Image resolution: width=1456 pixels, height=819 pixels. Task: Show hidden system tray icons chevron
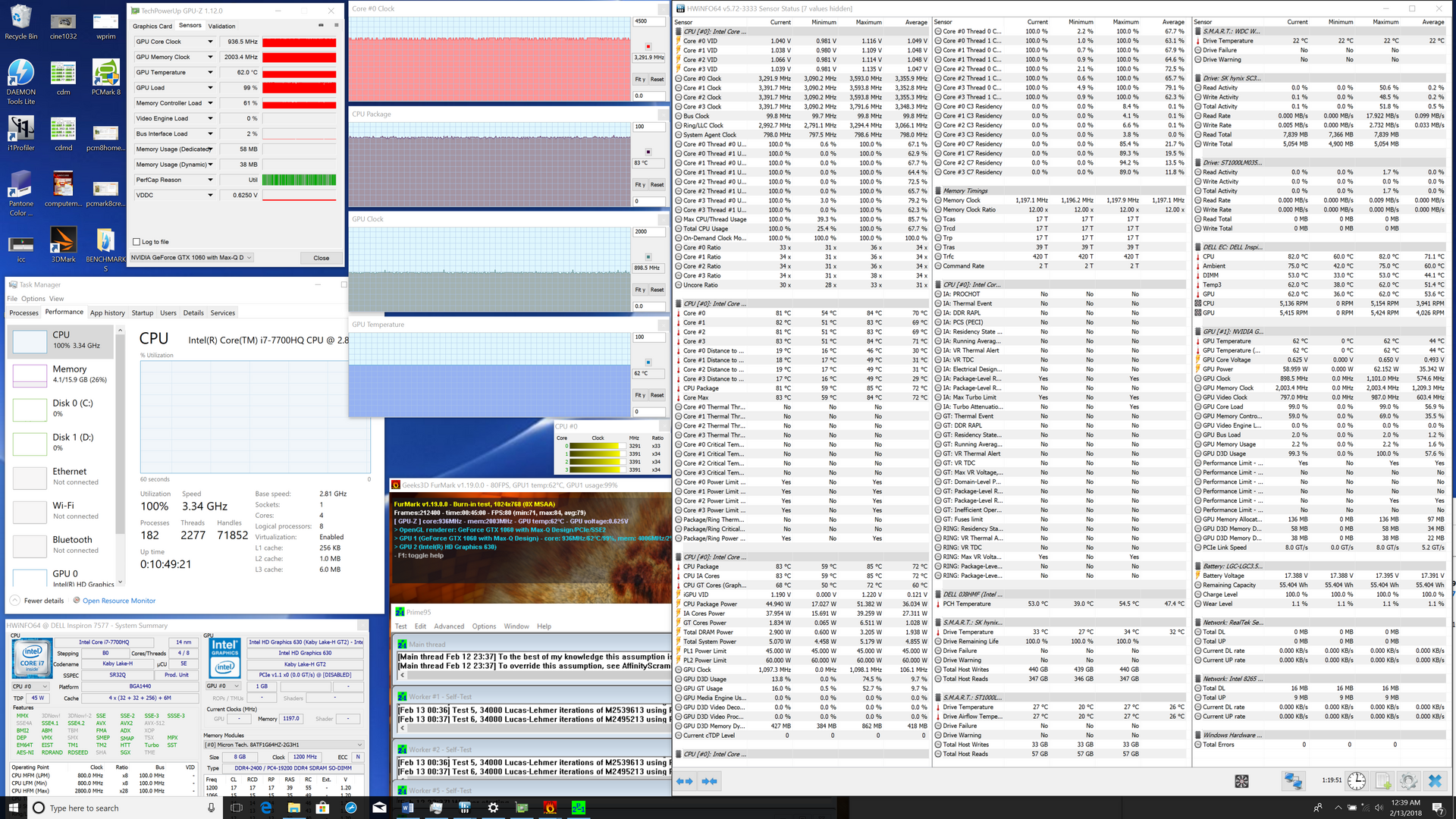pos(1338,808)
